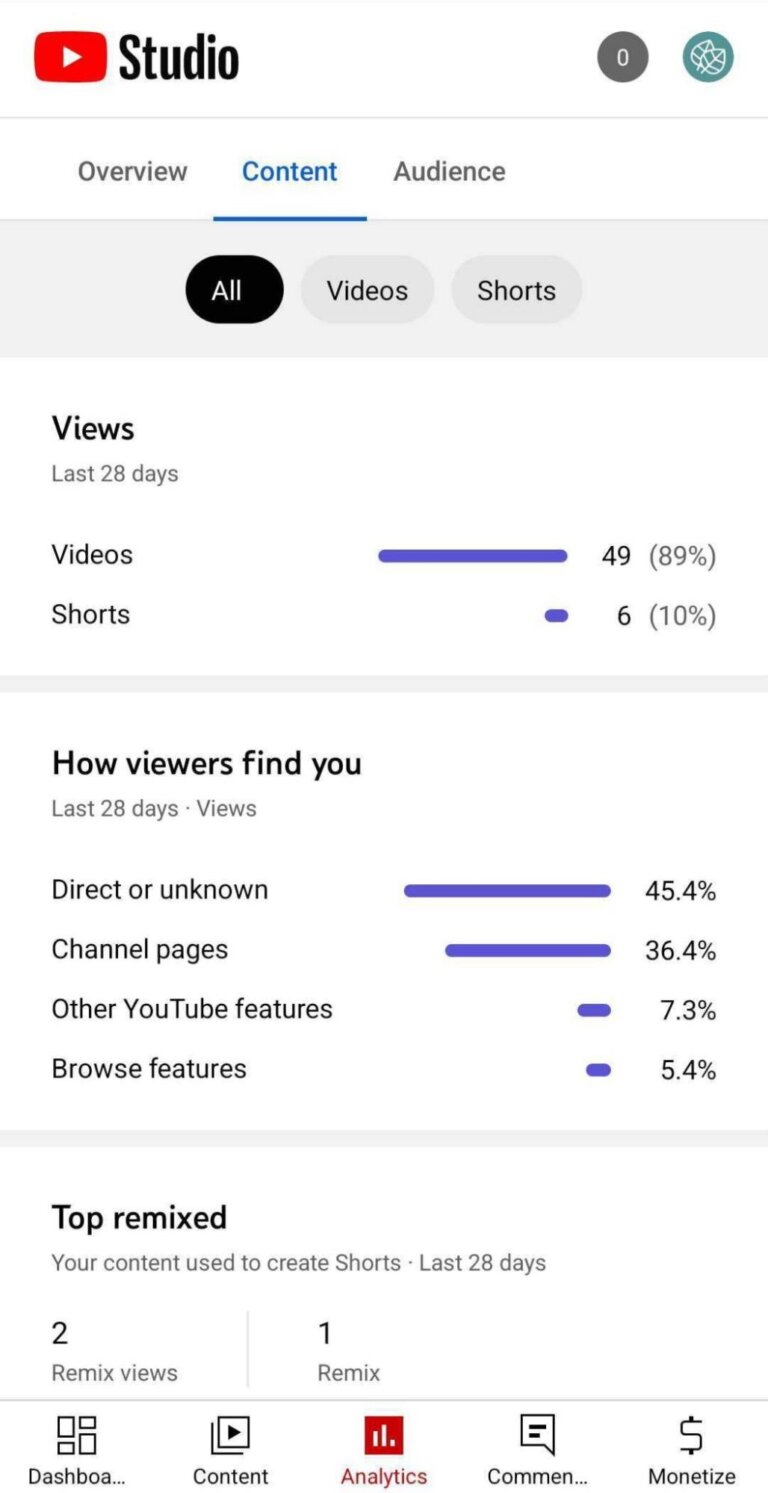
Task: Filter analytics by Shorts only
Action: (516, 289)
